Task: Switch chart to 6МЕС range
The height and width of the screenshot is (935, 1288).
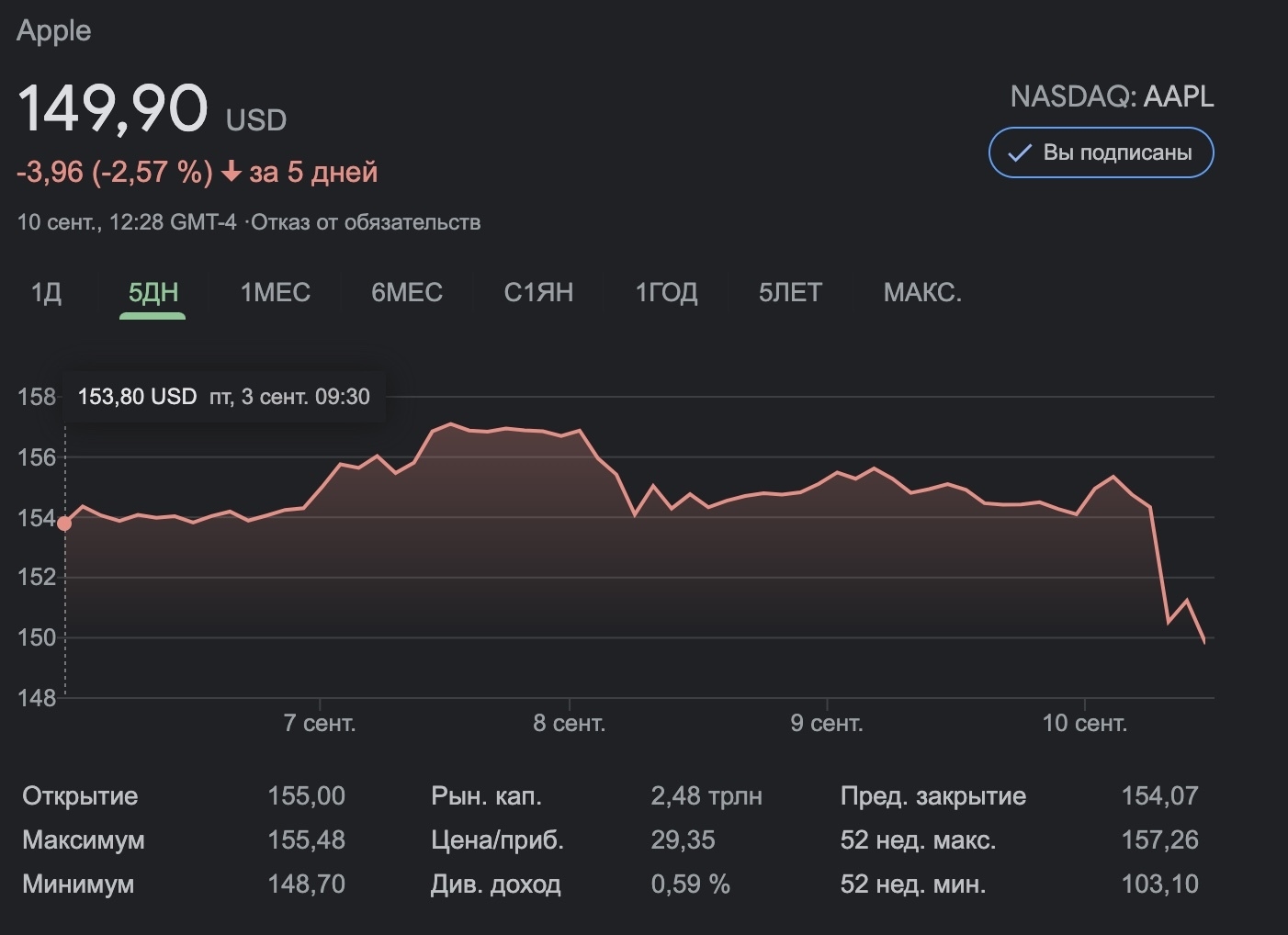Action: coord(407,293)
